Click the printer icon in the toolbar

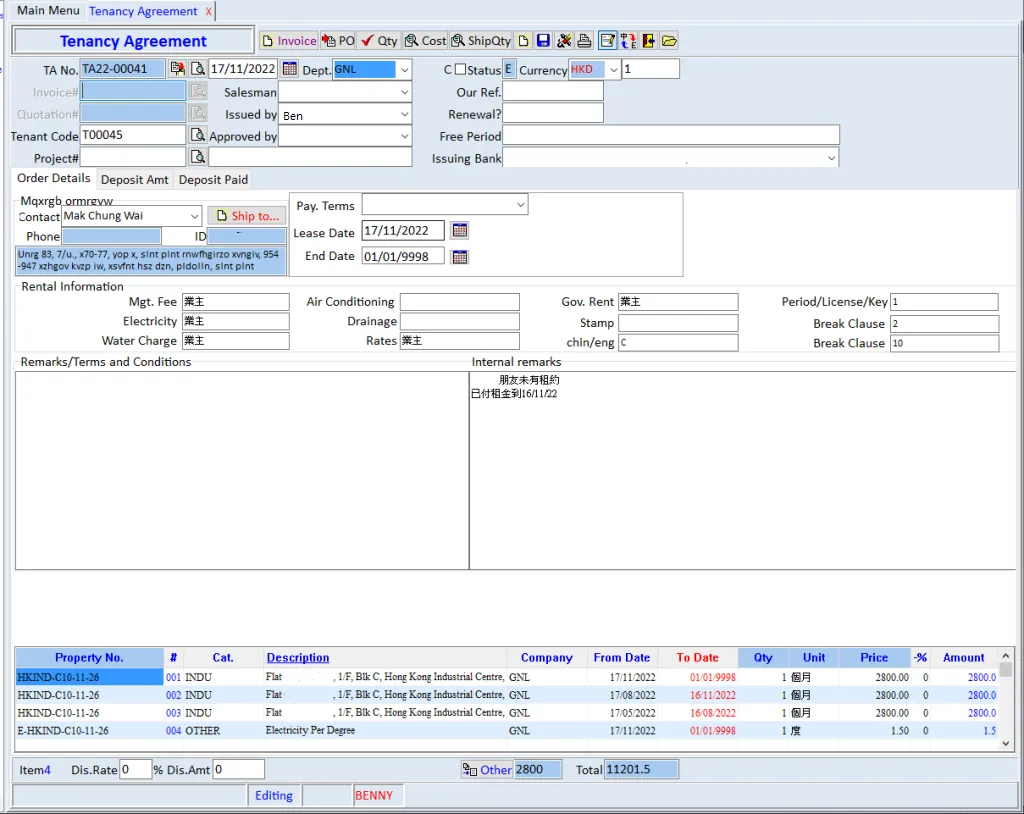point(585,41)
